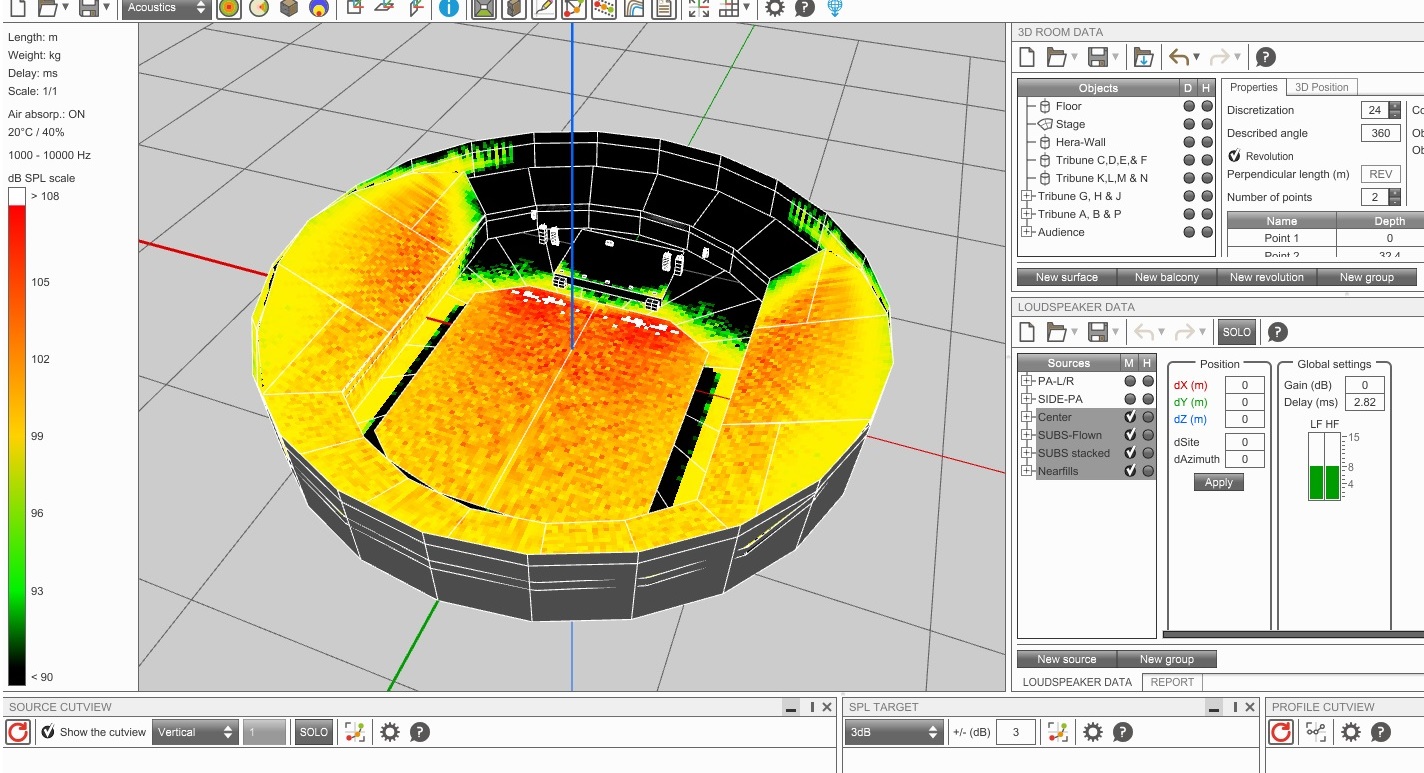Click the Delay (ms) input field

1364,402
